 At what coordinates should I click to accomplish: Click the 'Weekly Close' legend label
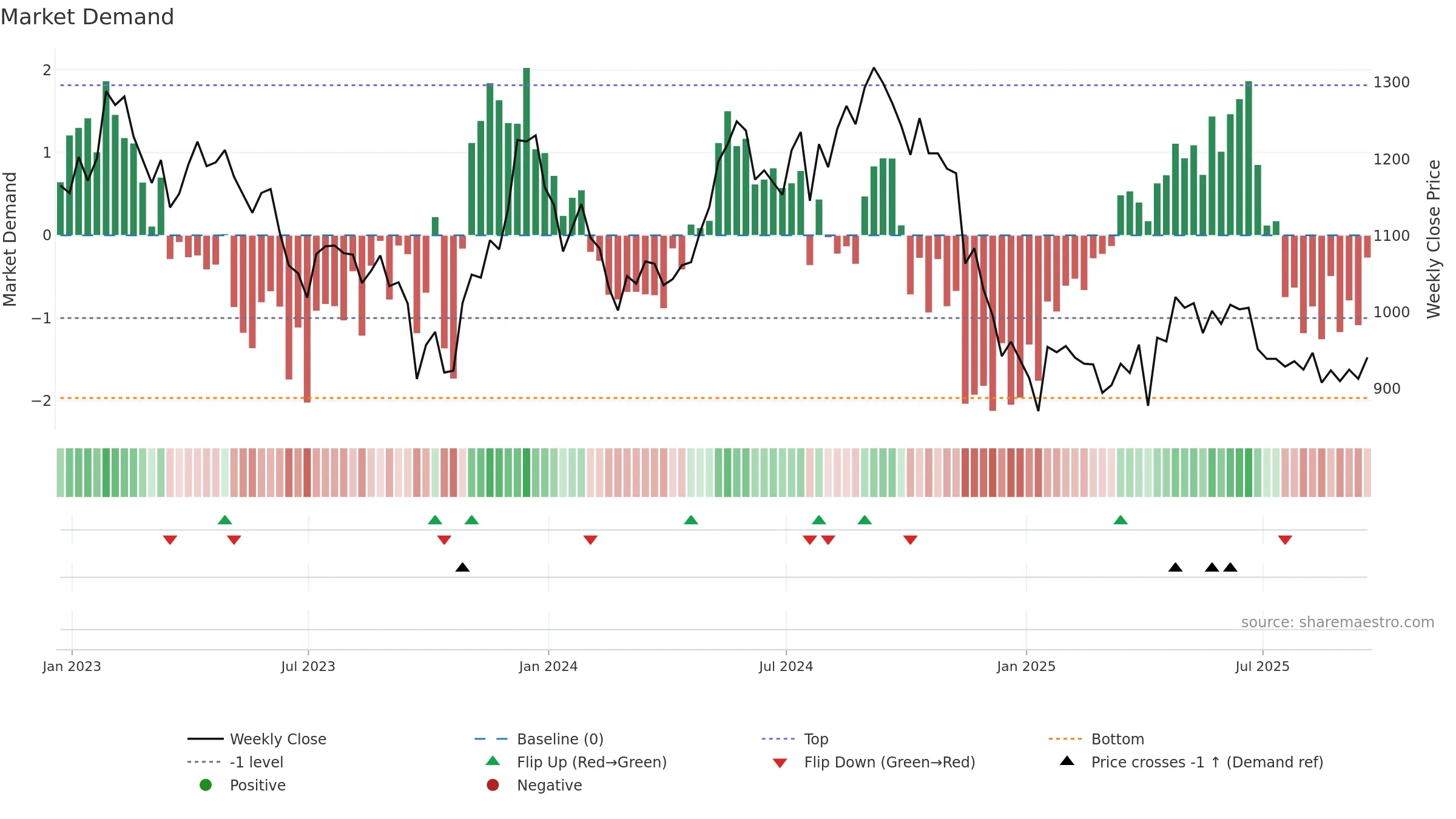point(278,739)
